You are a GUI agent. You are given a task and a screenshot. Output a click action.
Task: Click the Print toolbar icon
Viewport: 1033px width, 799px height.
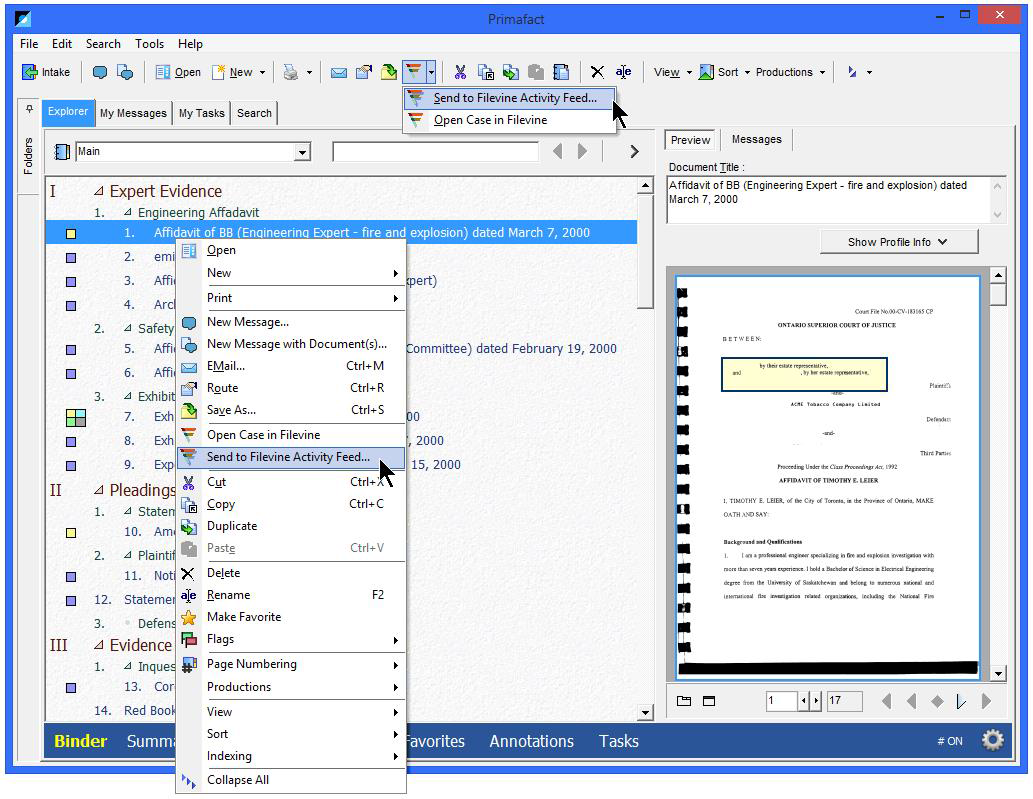click(291, 71)
